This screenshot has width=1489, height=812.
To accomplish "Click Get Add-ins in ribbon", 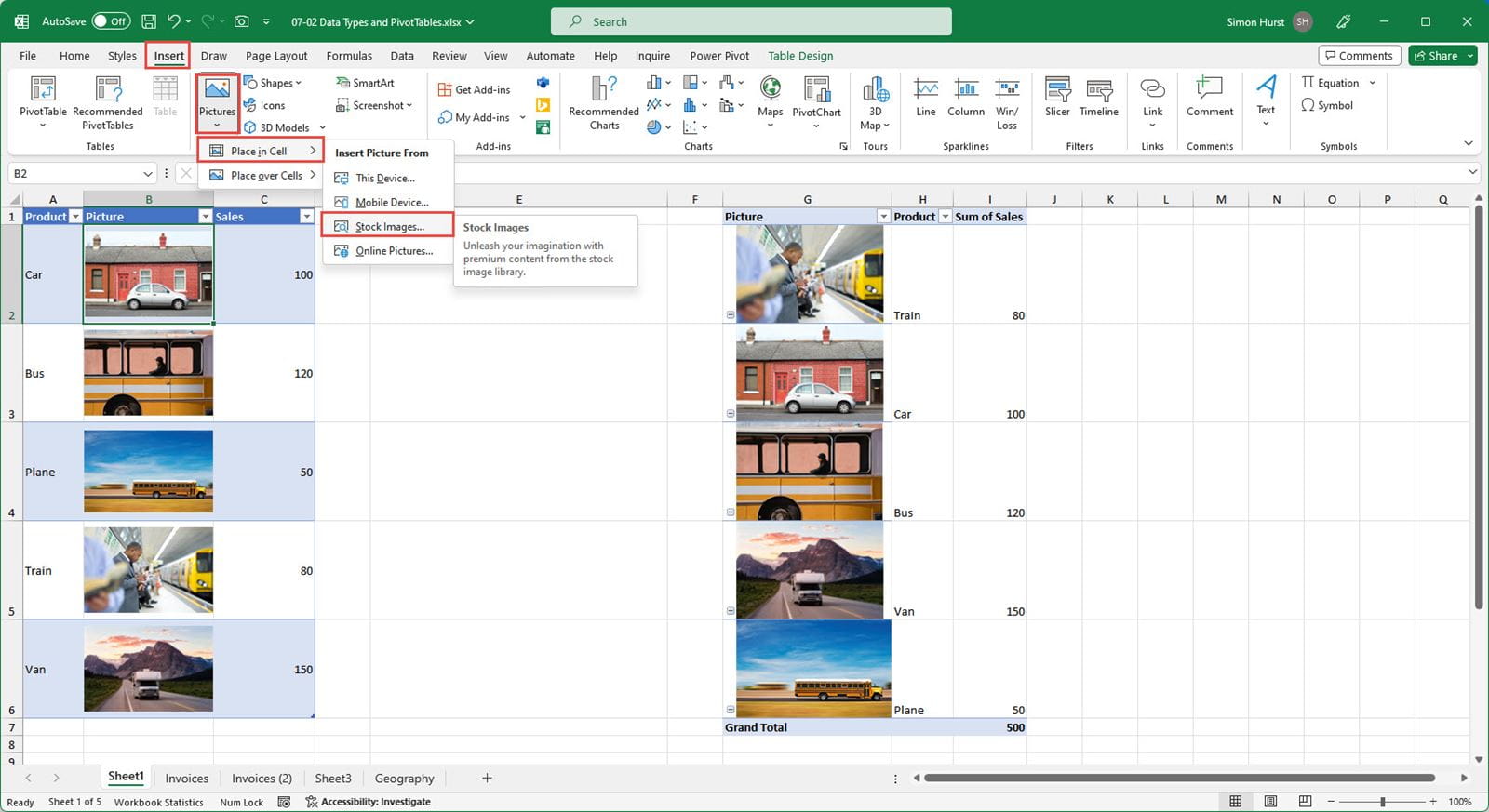I will (475, 89).
